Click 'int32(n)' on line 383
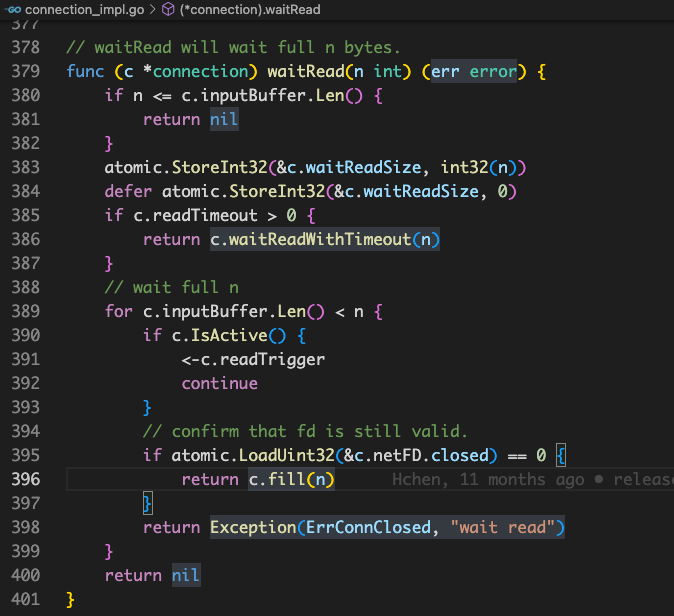674x616 pixels. click(x=478, y=167)
